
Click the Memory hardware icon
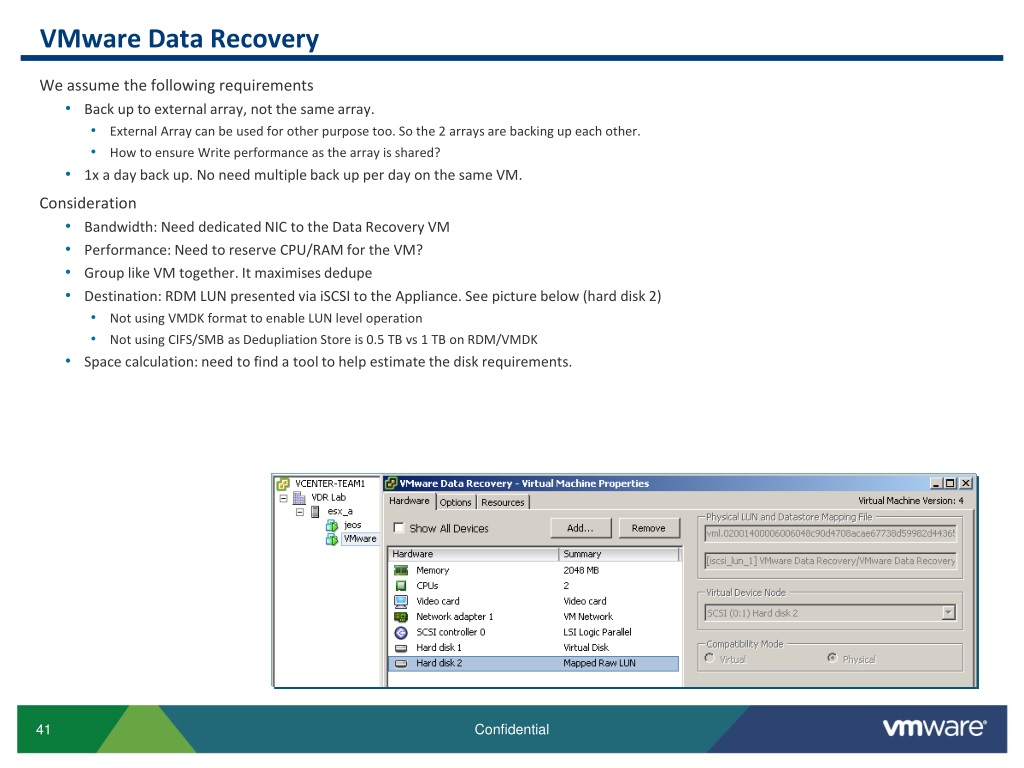[x=401, y=570]
